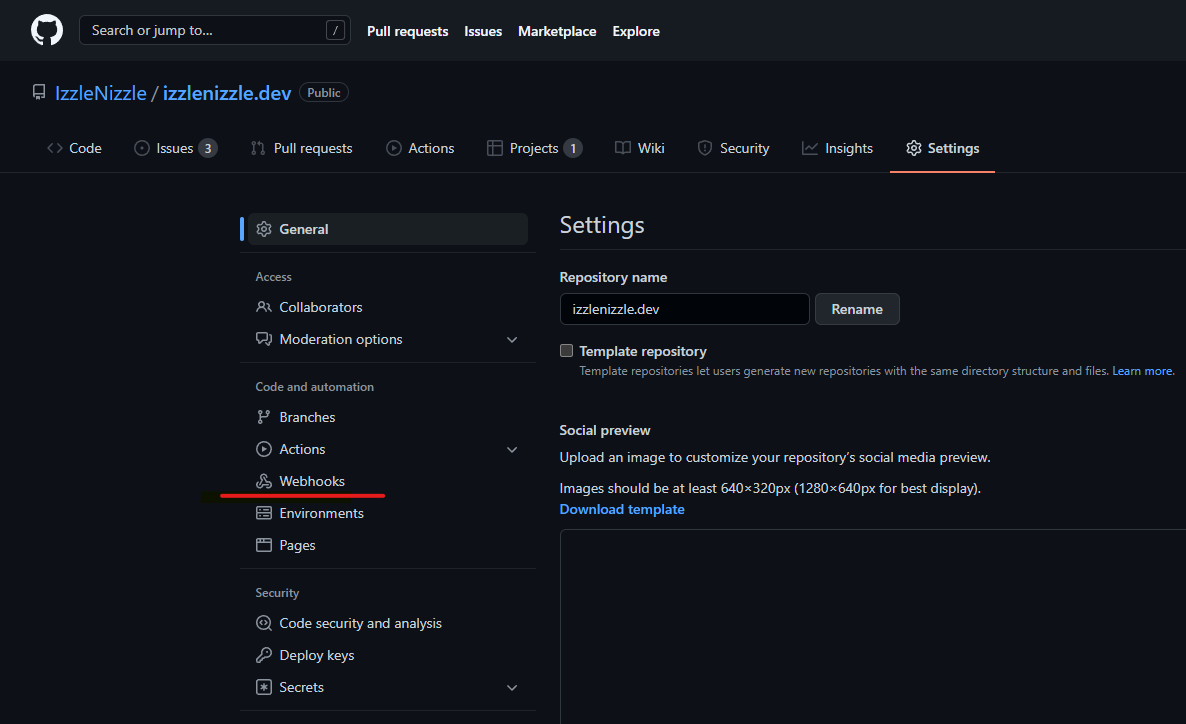Open Explore in the top navigation
This screenshot has height=724, width=1186.
(x=636, y=31)
